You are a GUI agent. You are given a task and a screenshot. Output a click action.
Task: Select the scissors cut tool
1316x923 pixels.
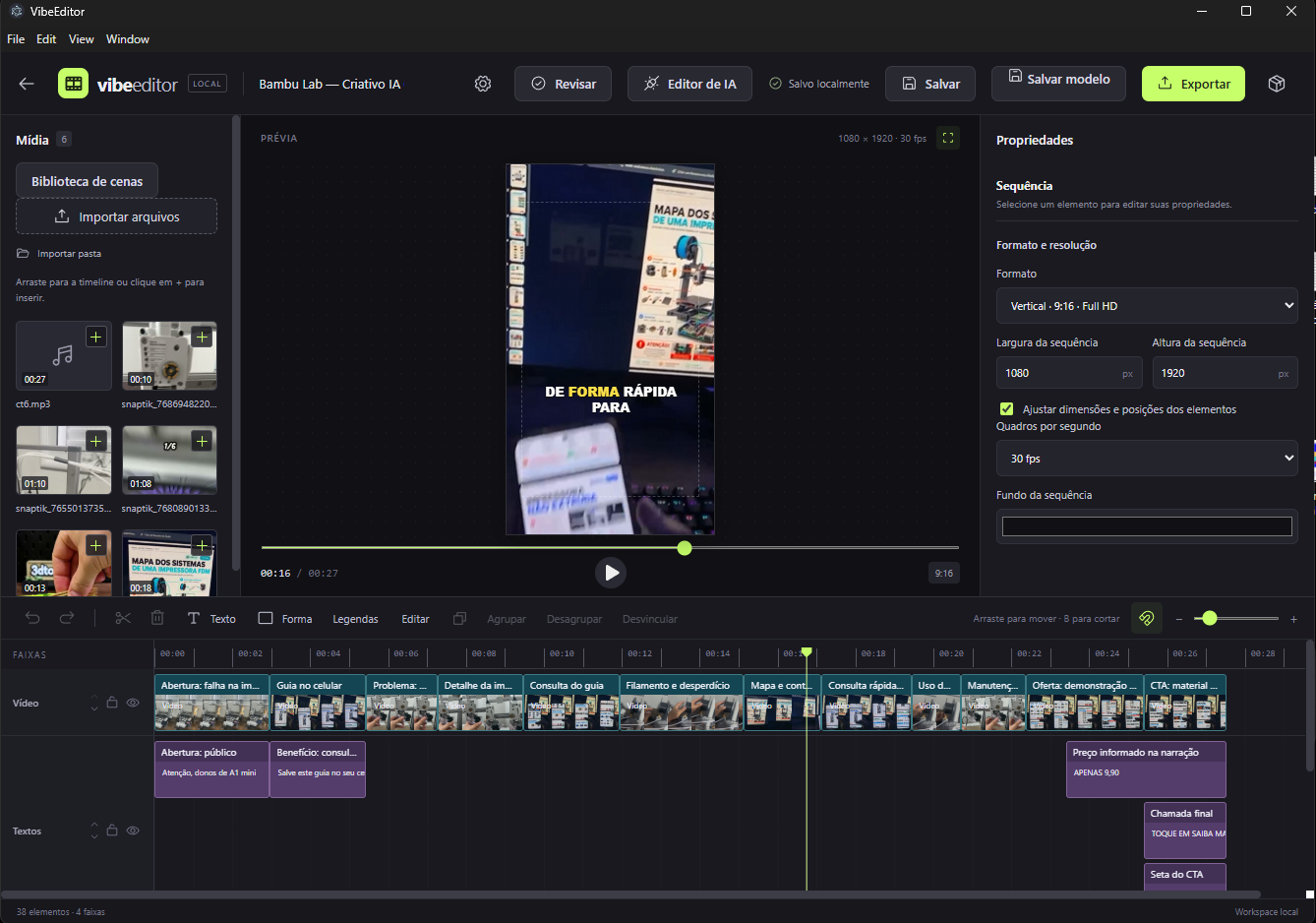tap(123, 618)
